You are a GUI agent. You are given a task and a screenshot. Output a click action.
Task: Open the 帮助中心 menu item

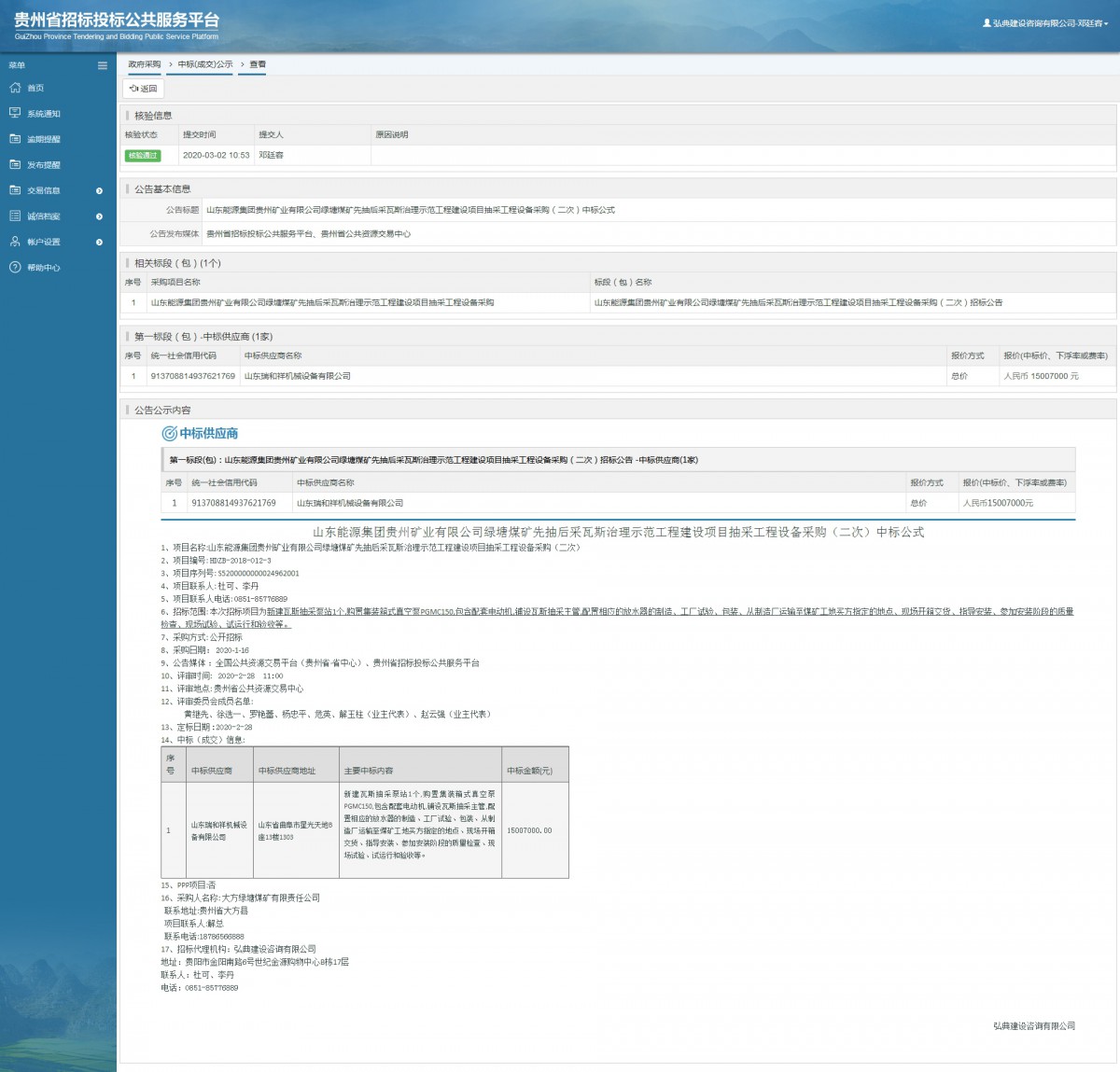pos(44,268)
